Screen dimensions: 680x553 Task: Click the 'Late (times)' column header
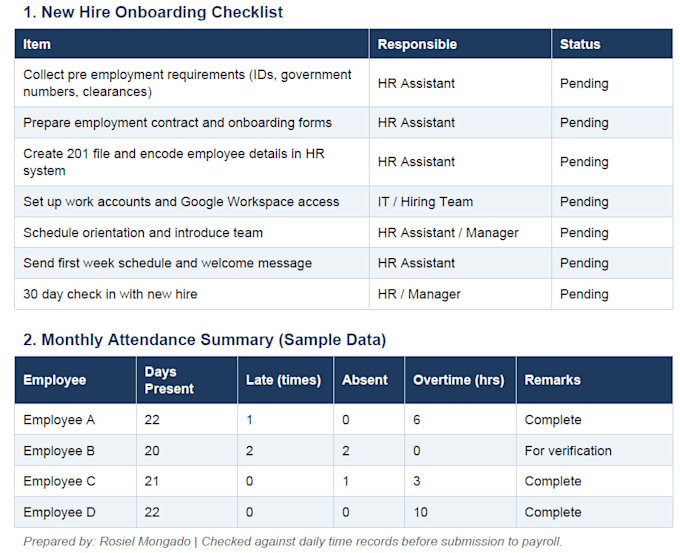click(x=285, y=380)
